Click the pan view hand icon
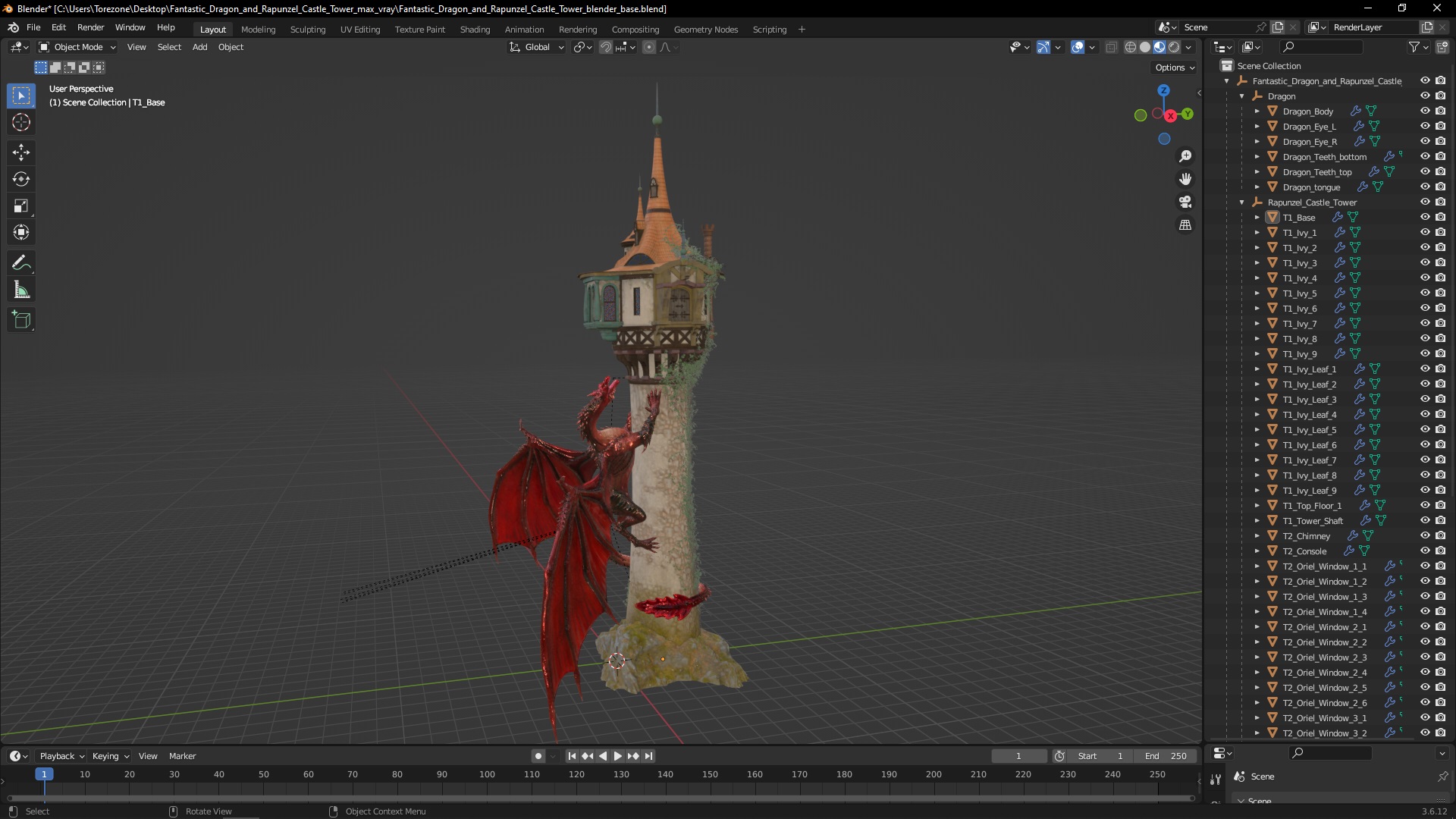Image resolution: width=1456 pixels, height=819 pixels. point(1185,179)
